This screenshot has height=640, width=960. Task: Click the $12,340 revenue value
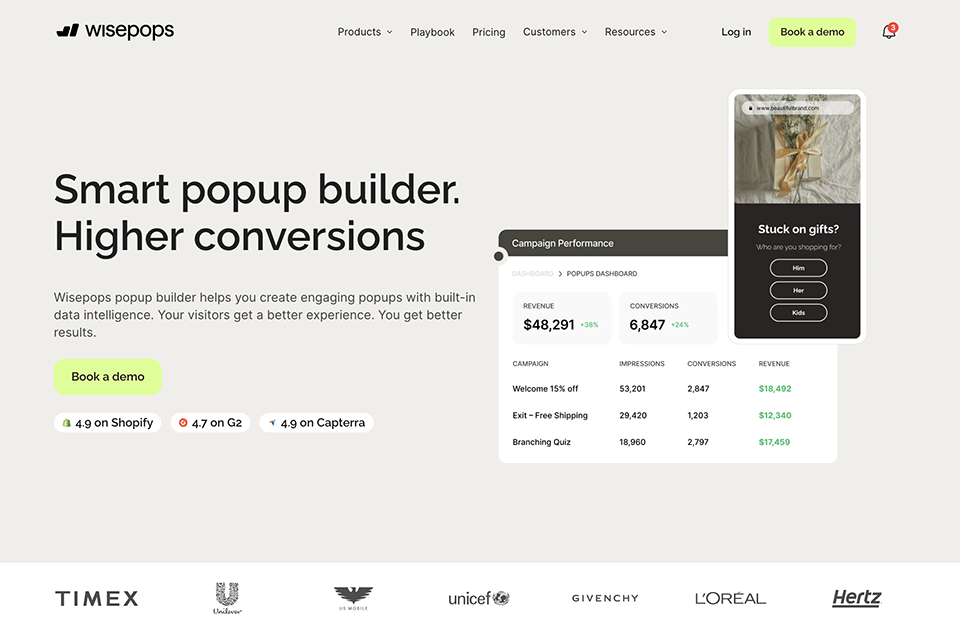click(x=774, y=415)
